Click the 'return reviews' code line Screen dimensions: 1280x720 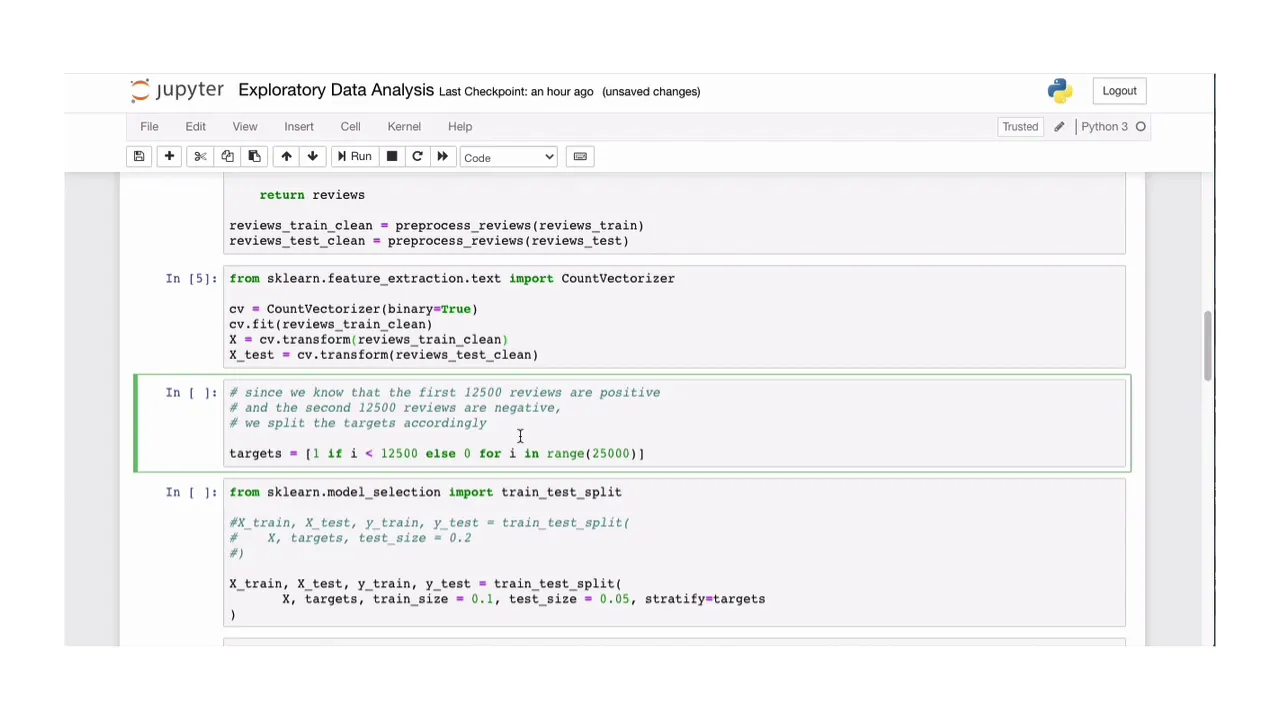(x=312, y=195)
